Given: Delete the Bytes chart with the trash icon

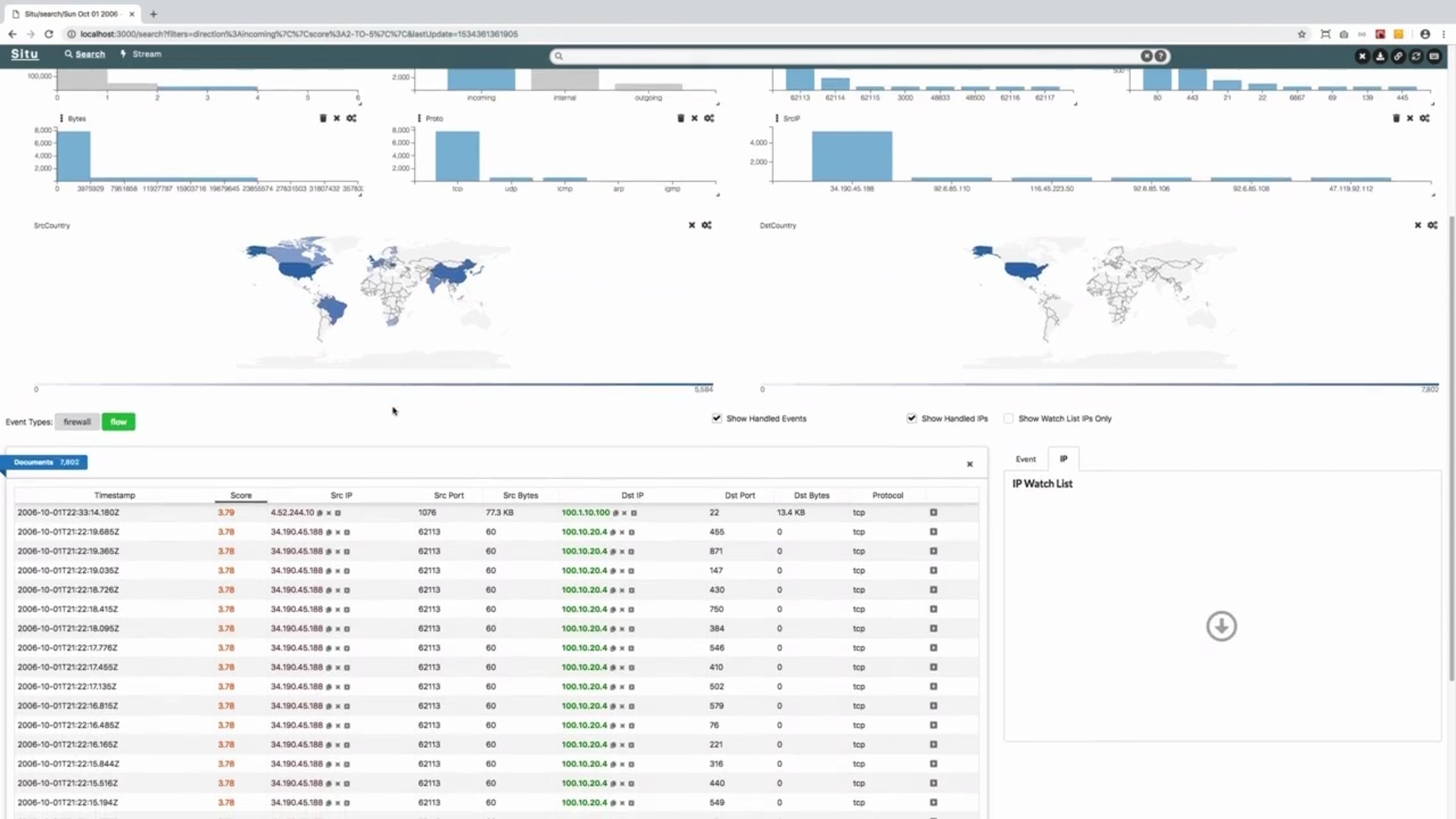Looking at the screenshot, I should [323, 118].
